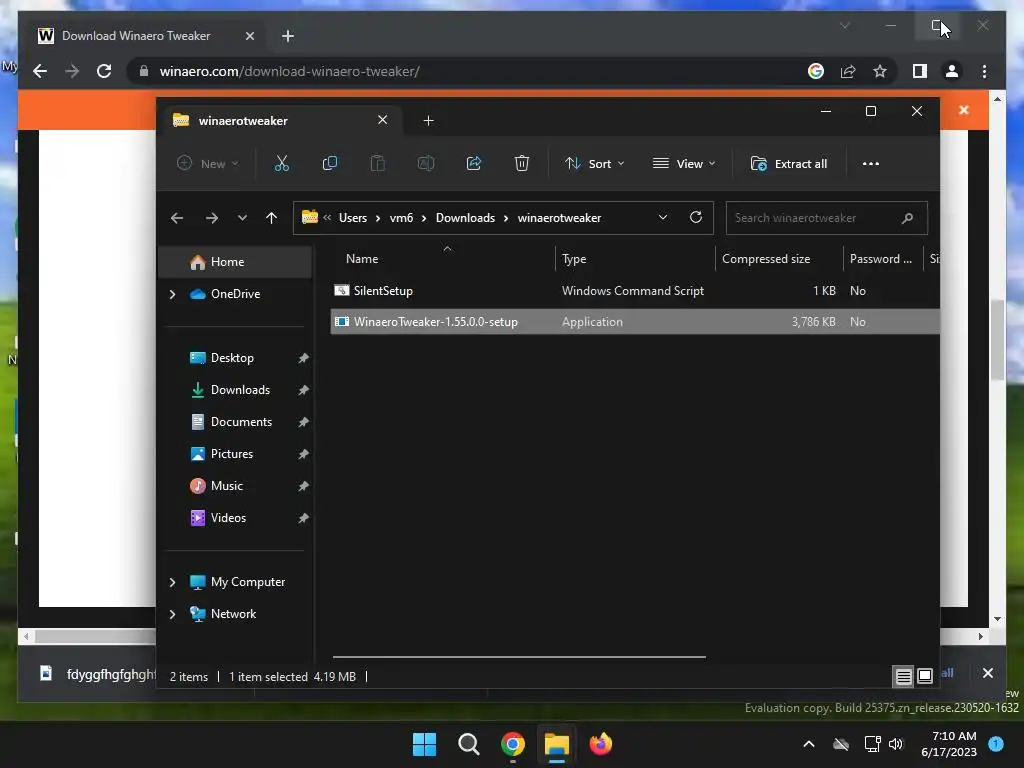Refresh the winaerotweaker folder view
1024x768 pixels.
click(696, 217)
